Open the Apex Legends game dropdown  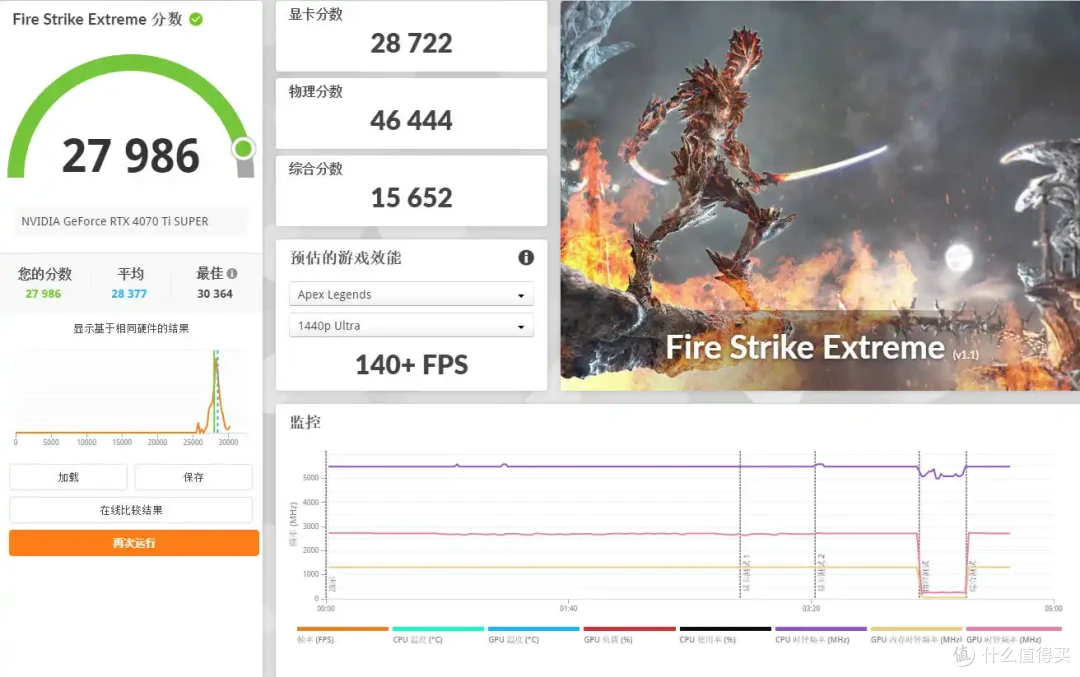pyautogui.click(x=411, y=294)
